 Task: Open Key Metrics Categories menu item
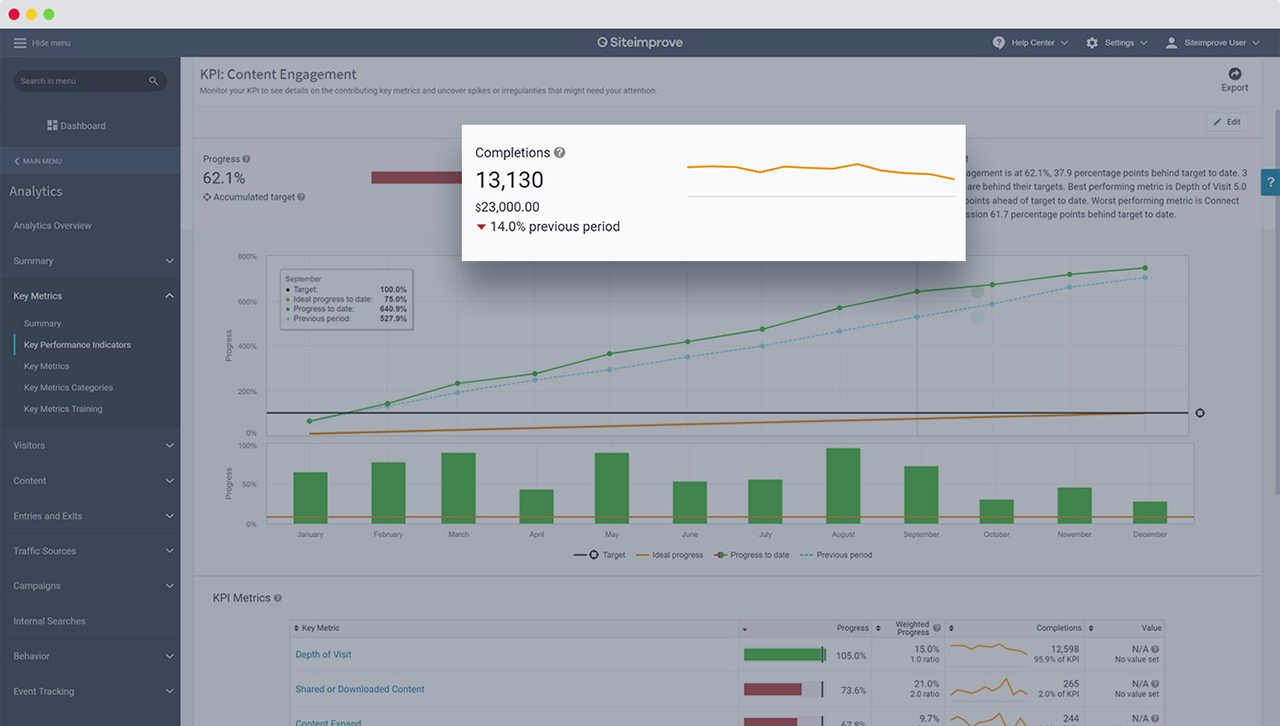[68, 388]
